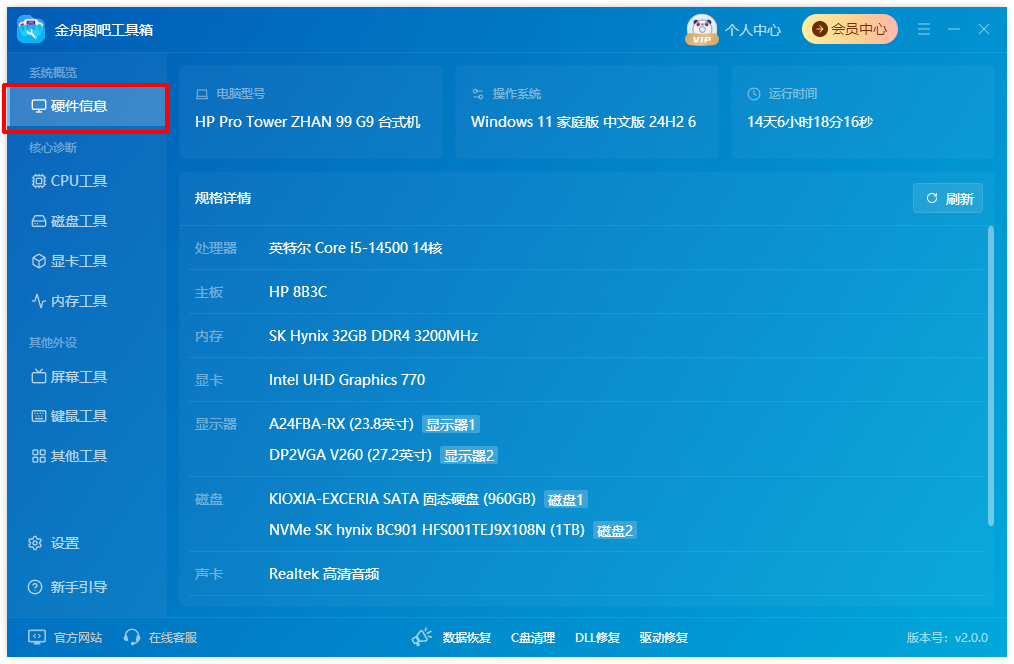
Task: Open 屏幕工具 in the sidebar
Action: [69, 377]
